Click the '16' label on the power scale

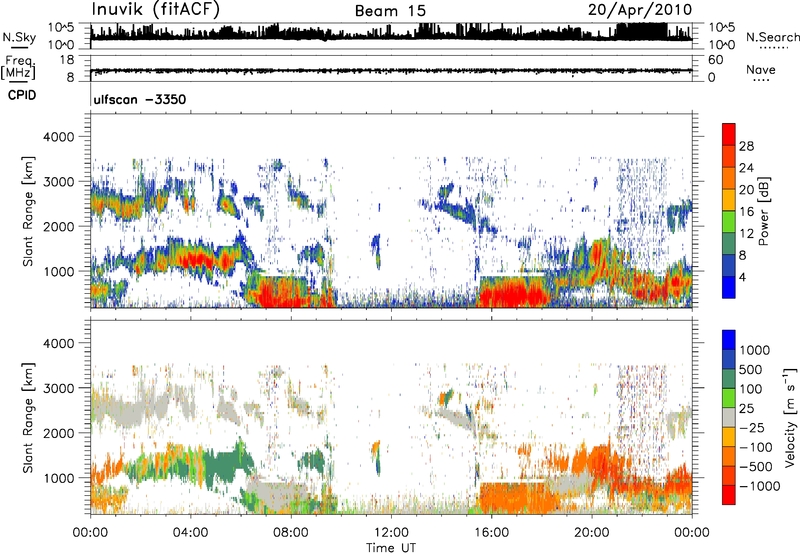point(746,212)
